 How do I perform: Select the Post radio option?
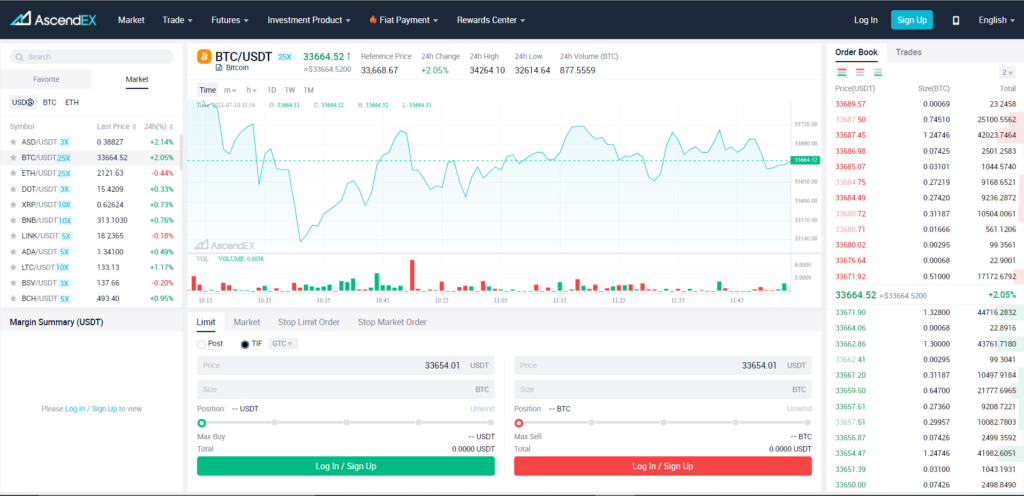pos(201,344)
